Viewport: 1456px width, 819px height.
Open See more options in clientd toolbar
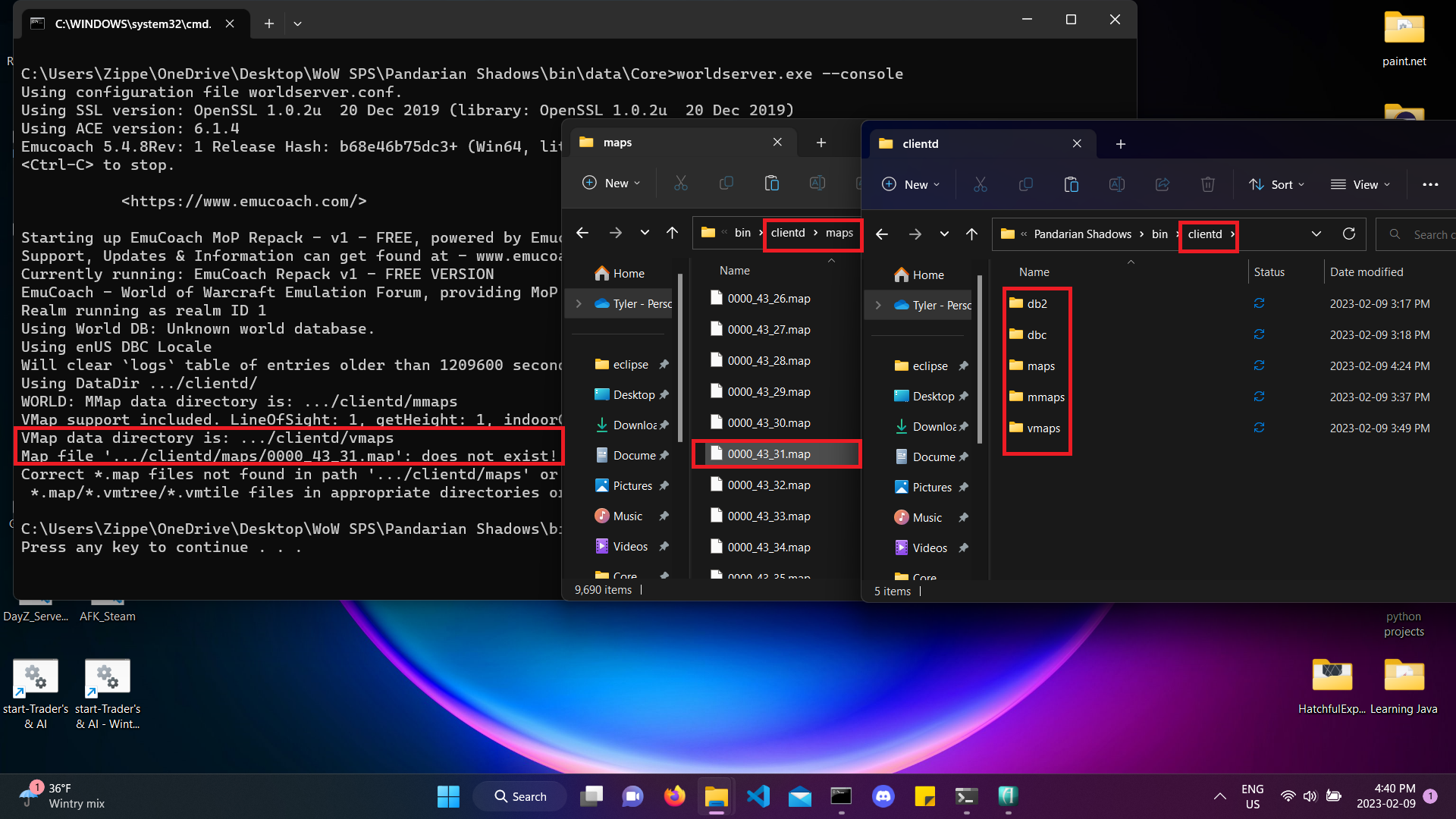pyautogui.click(x=1430, y=184)
